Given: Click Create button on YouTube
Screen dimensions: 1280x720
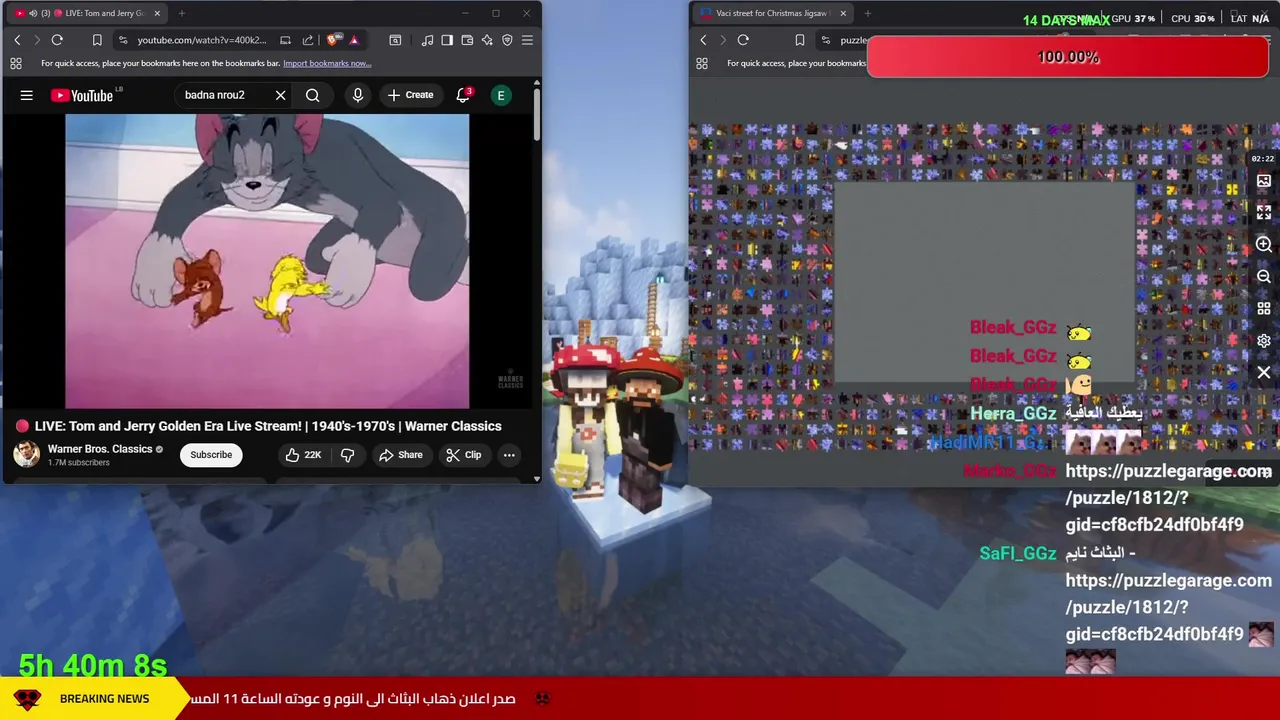Looking at the screenshot, I should 410,95.
